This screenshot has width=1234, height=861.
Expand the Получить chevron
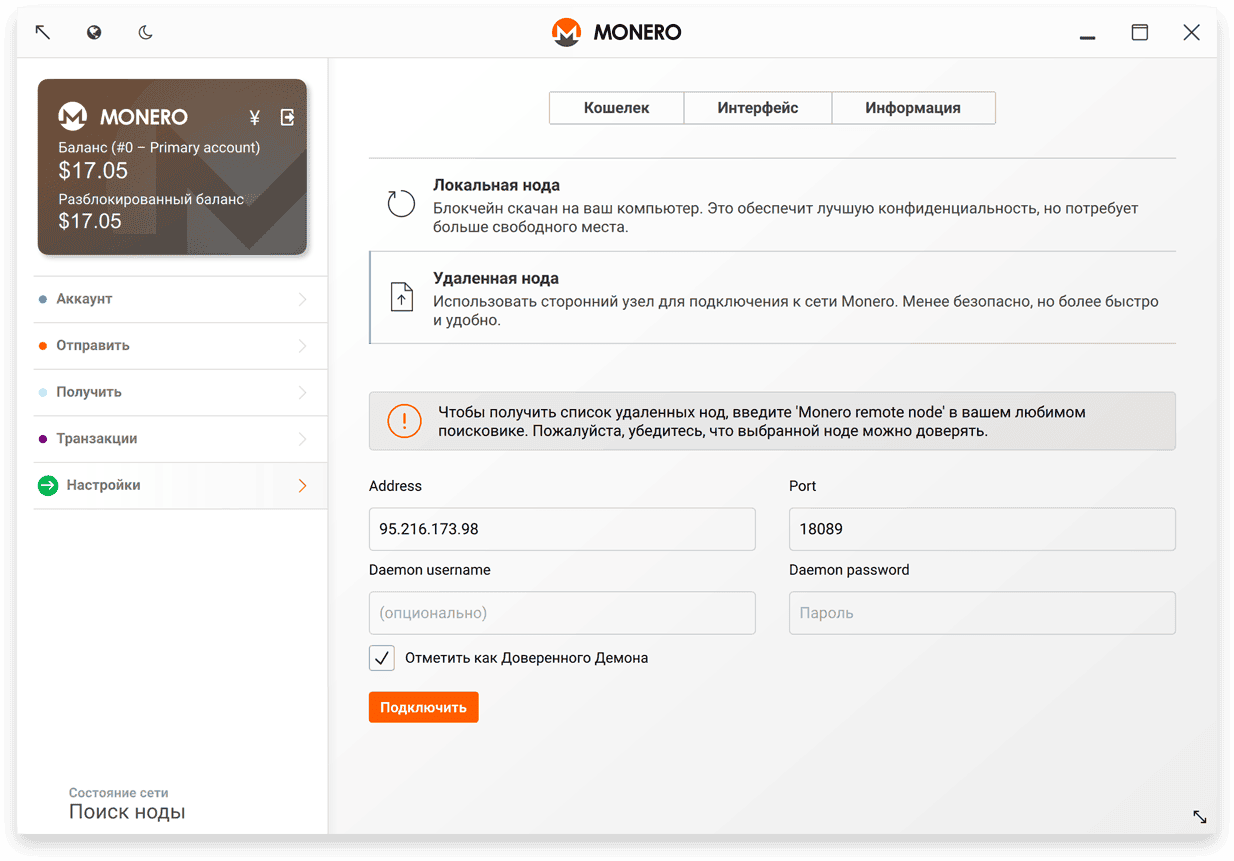pos(302,392)
